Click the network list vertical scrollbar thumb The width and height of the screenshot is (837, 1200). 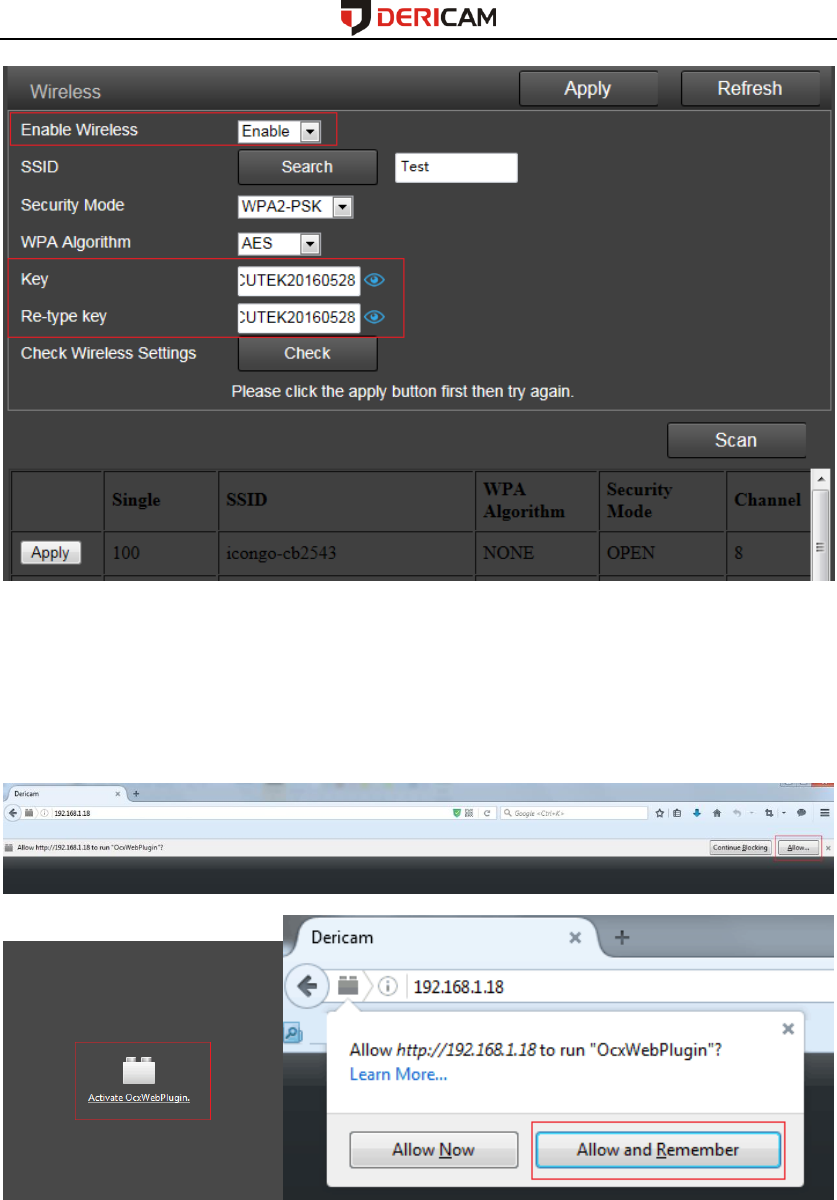(x=819, y=535)
